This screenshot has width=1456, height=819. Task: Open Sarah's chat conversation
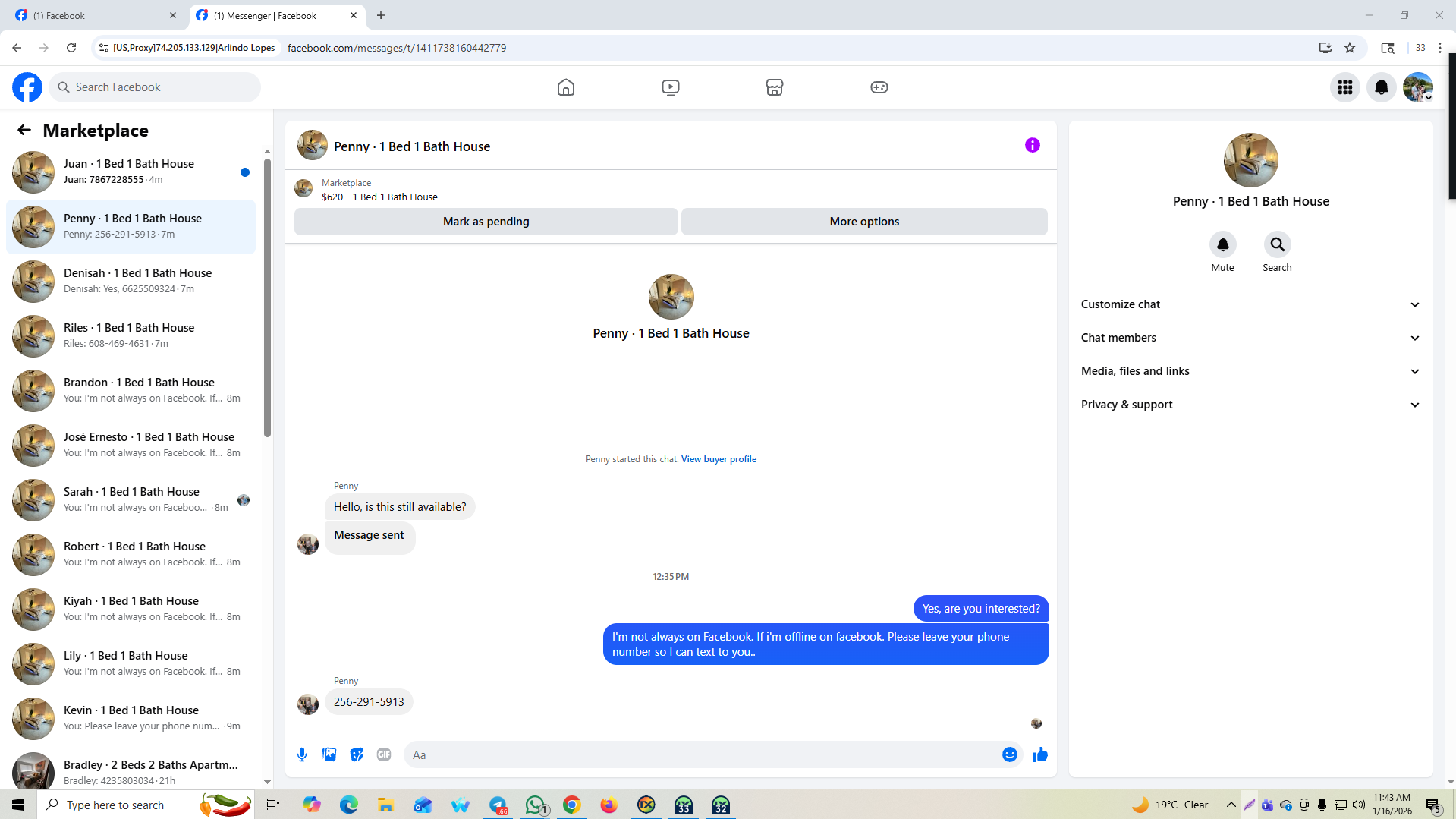(131, 499)
